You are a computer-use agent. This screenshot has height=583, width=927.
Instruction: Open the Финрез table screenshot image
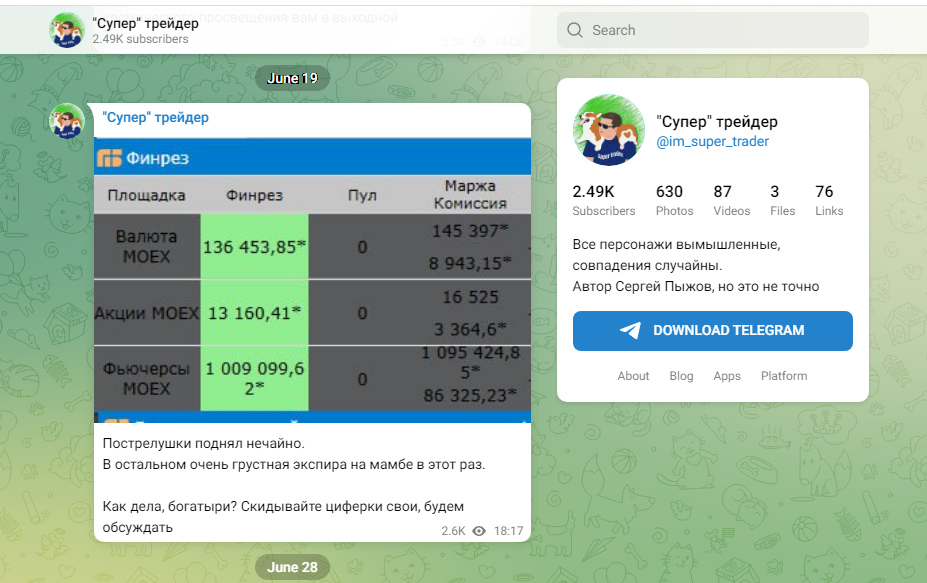click(312, 280)
